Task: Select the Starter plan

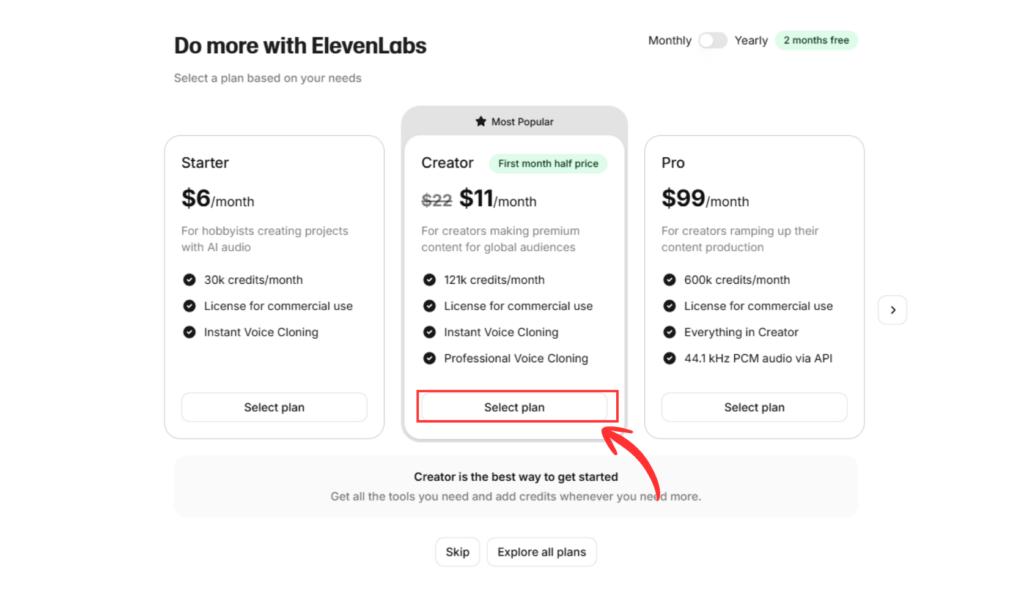Action: [x=274, y=407]
